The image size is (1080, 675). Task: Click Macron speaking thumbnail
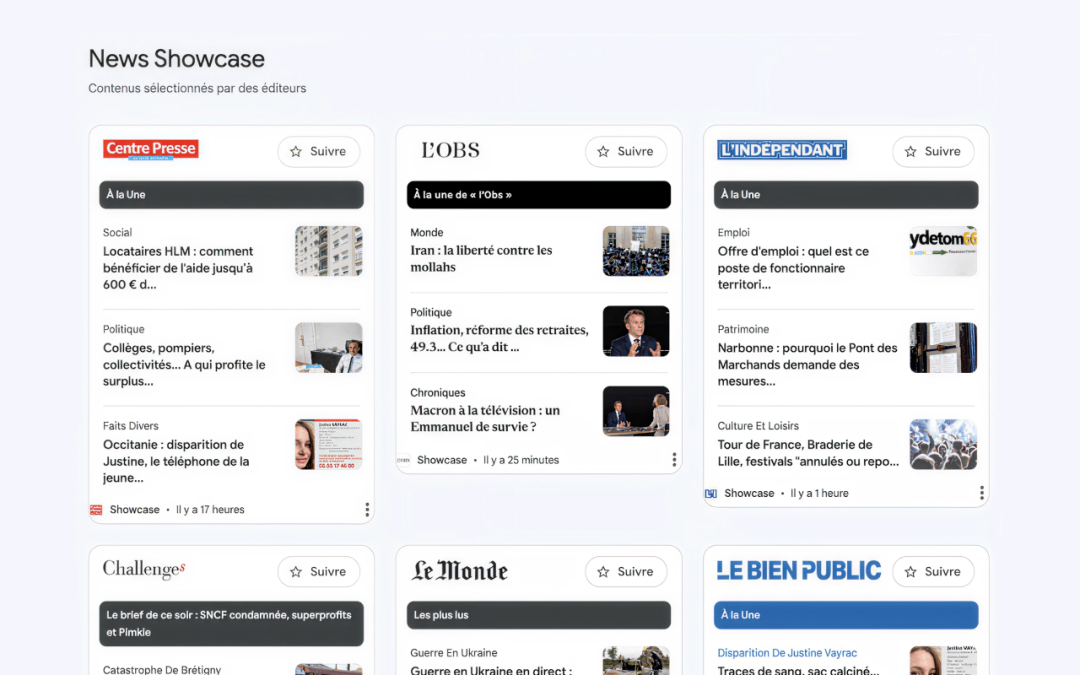point(636,331)
